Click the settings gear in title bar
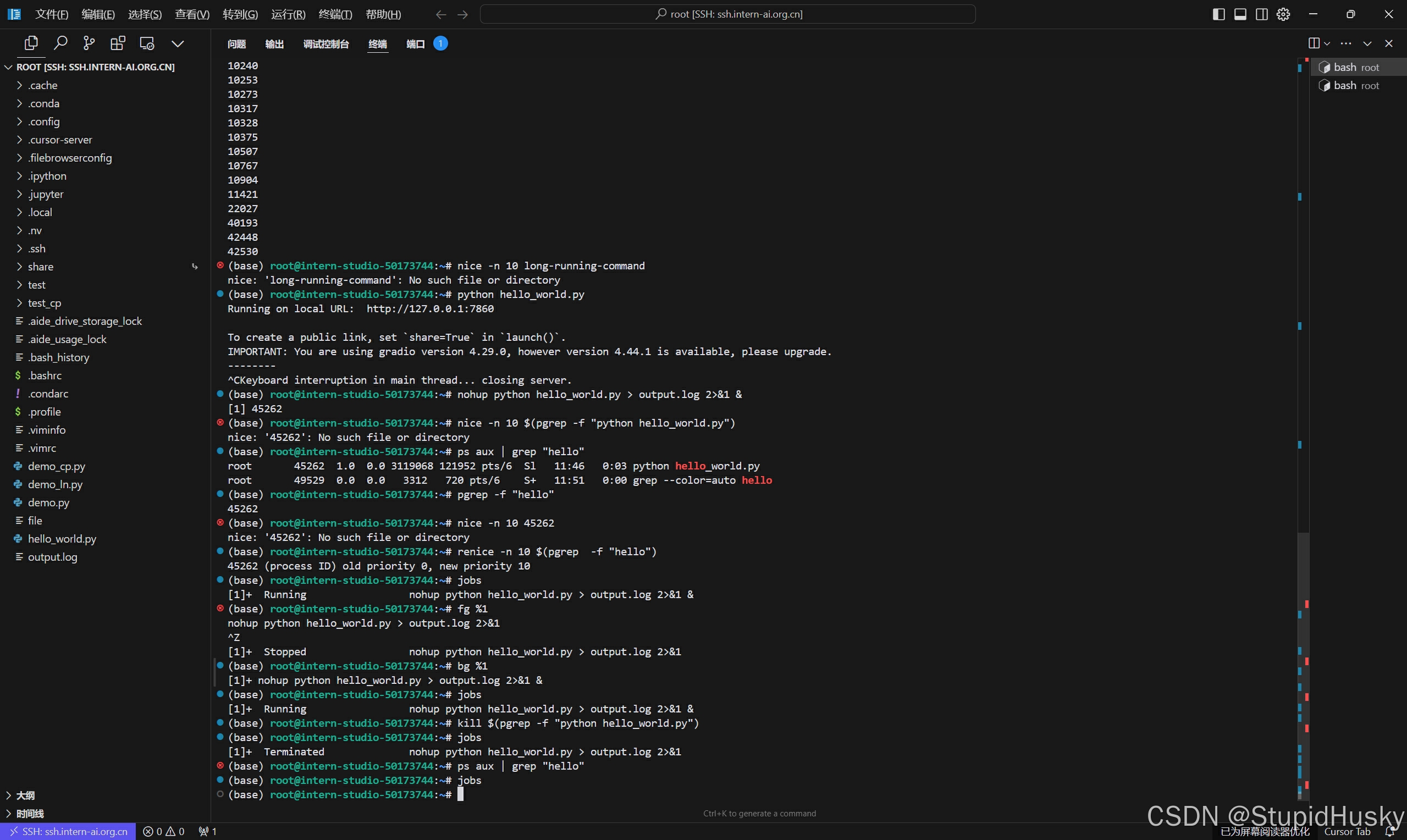 click(1284, 14)
